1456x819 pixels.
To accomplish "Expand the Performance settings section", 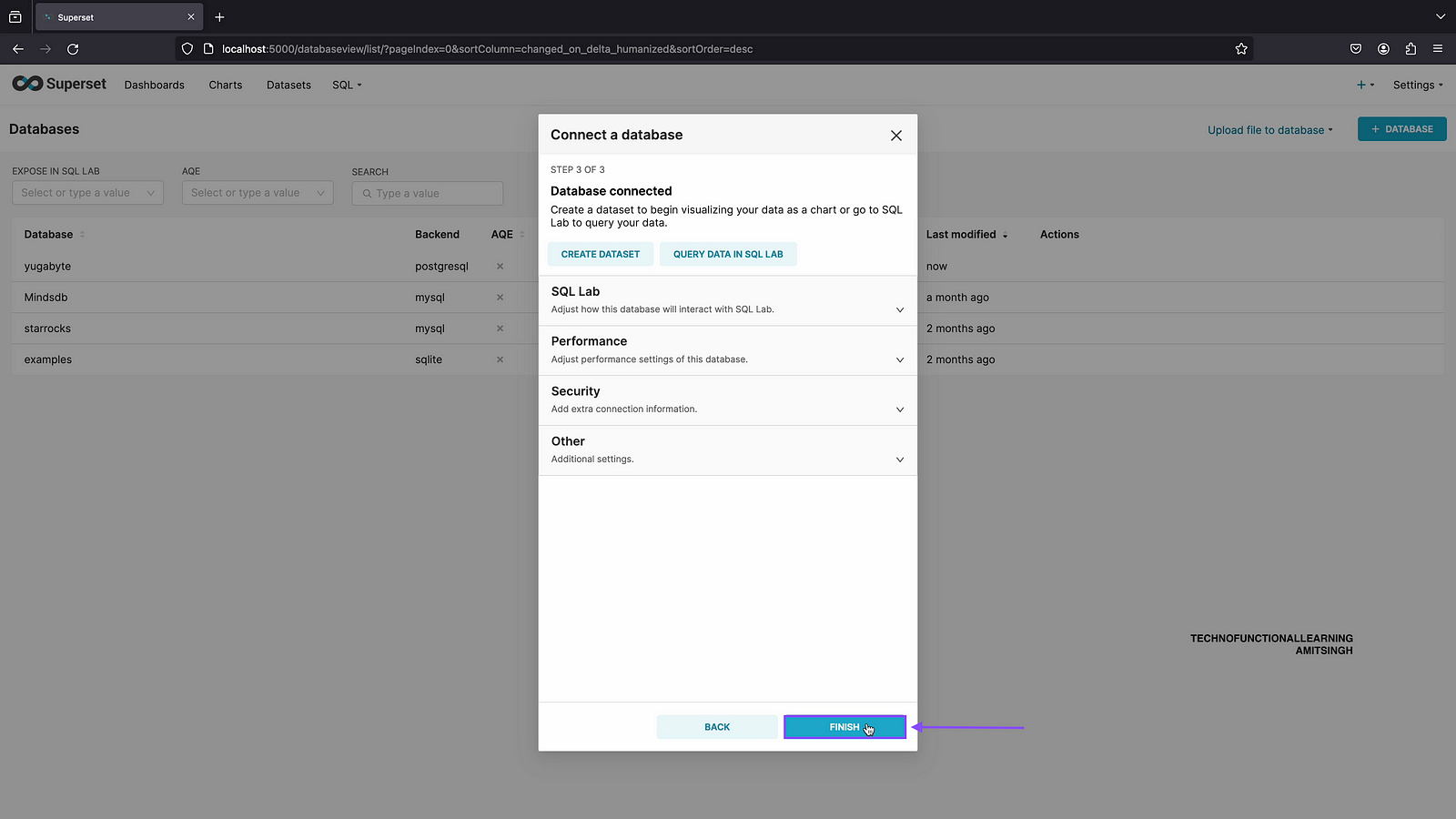I will [727, 350].
